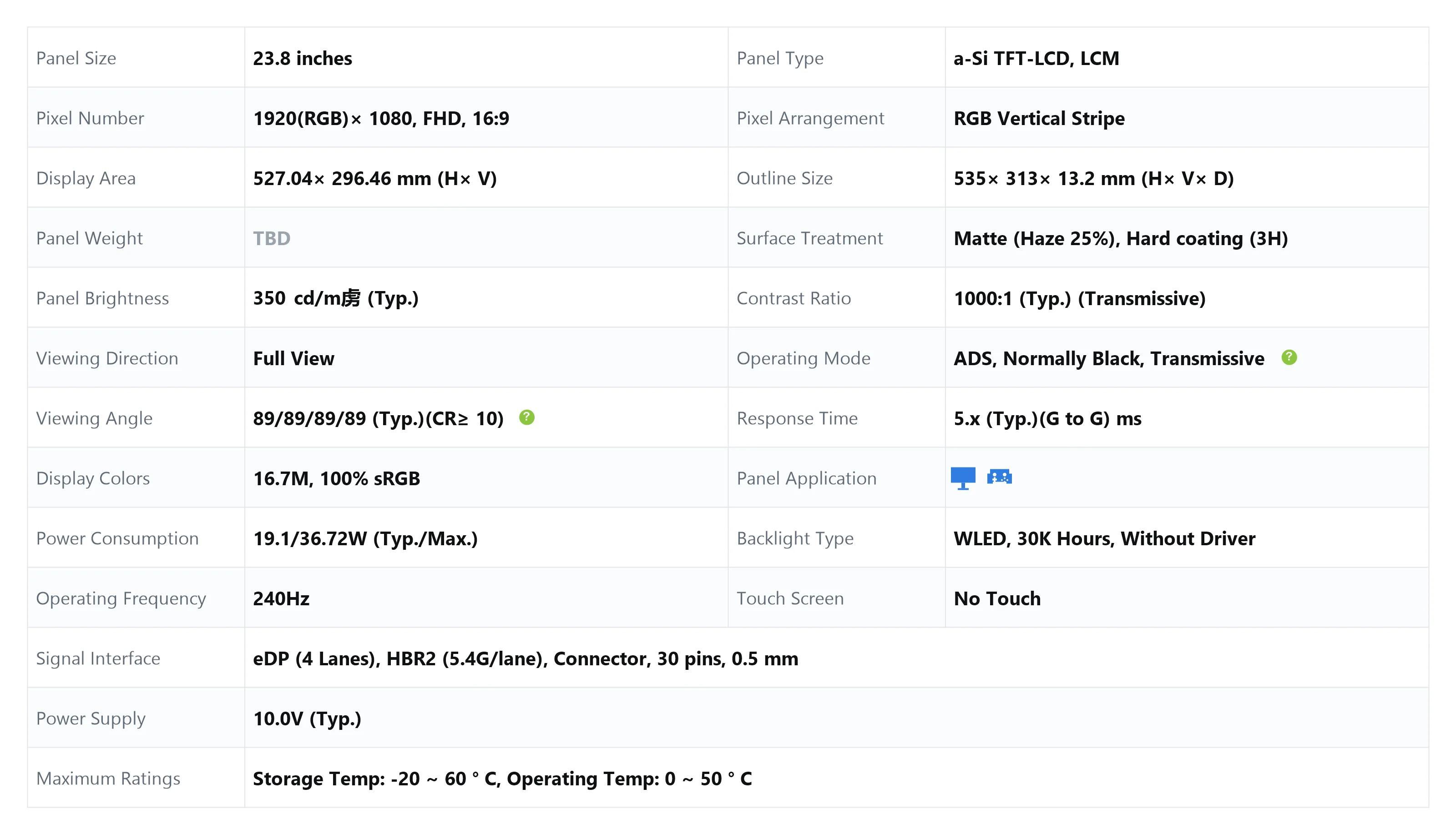Click 'RGB Vertical Stripe' pixel arrangement value

1039,119
